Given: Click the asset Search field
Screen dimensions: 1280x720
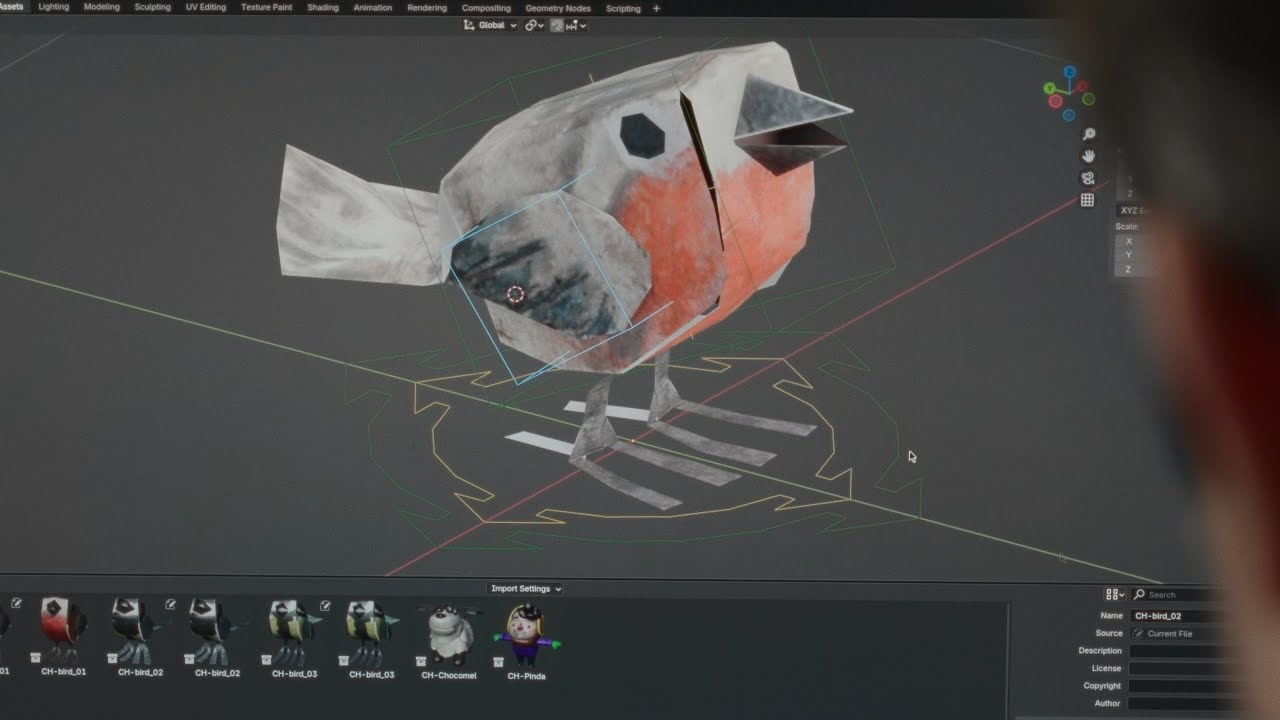Looking at the screenshot, I should click(x=1180, y=595).
